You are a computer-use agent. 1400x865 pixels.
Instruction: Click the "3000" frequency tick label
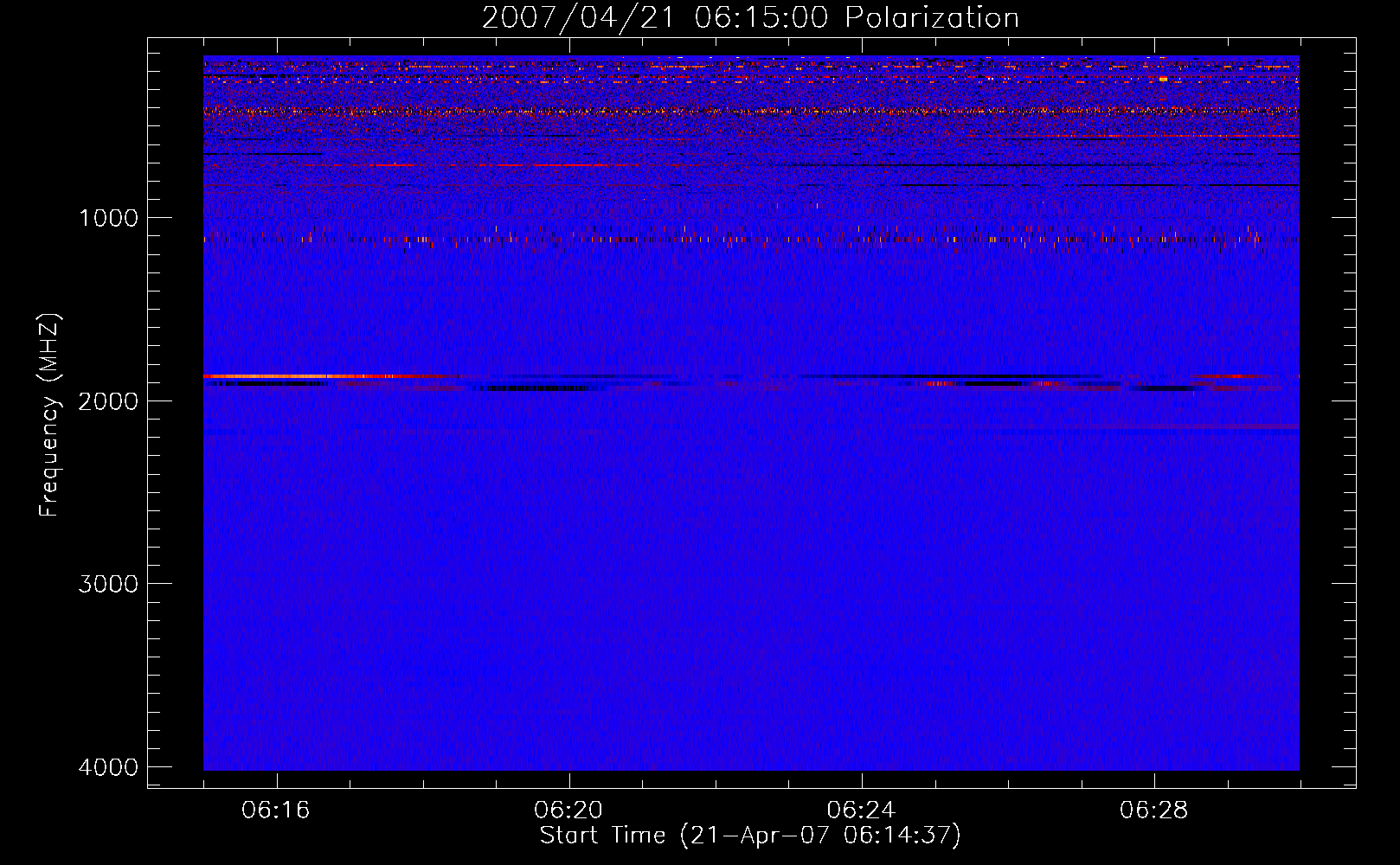(x=109, y=583)
